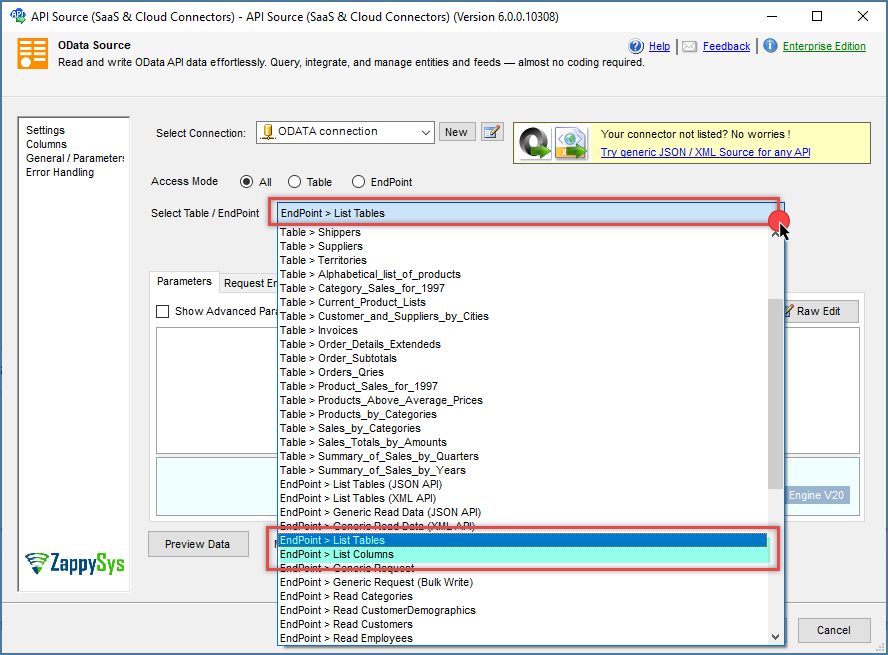Click the app icon in title bar
Screen dimensions: 888x655
(x=16, y=16)
